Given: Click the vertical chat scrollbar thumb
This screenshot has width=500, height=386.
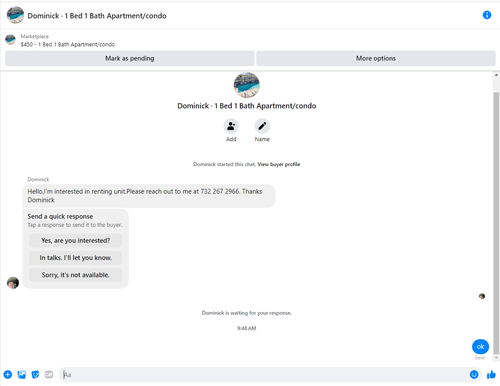Looking at the screenshot, I should [496, 223].
